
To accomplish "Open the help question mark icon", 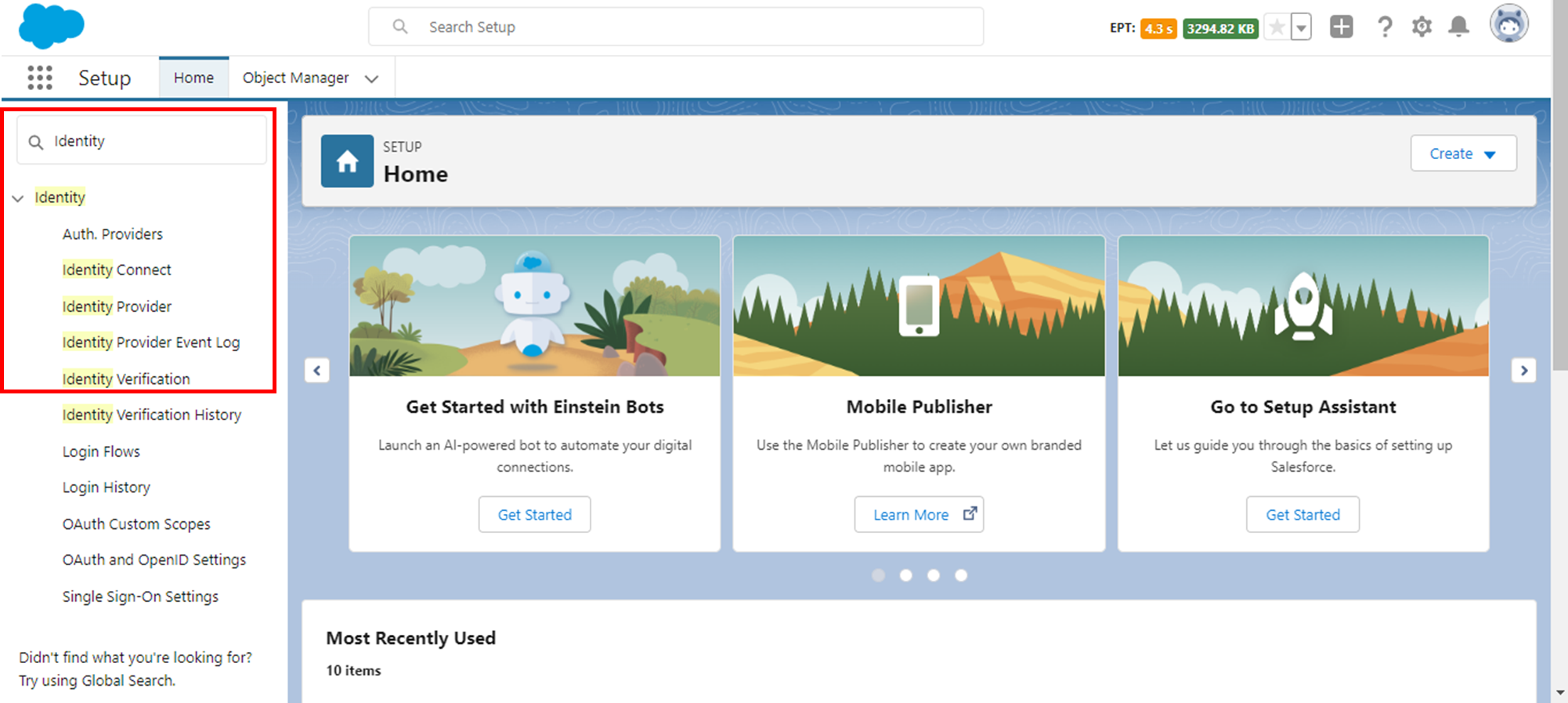I will [1385, 27].
